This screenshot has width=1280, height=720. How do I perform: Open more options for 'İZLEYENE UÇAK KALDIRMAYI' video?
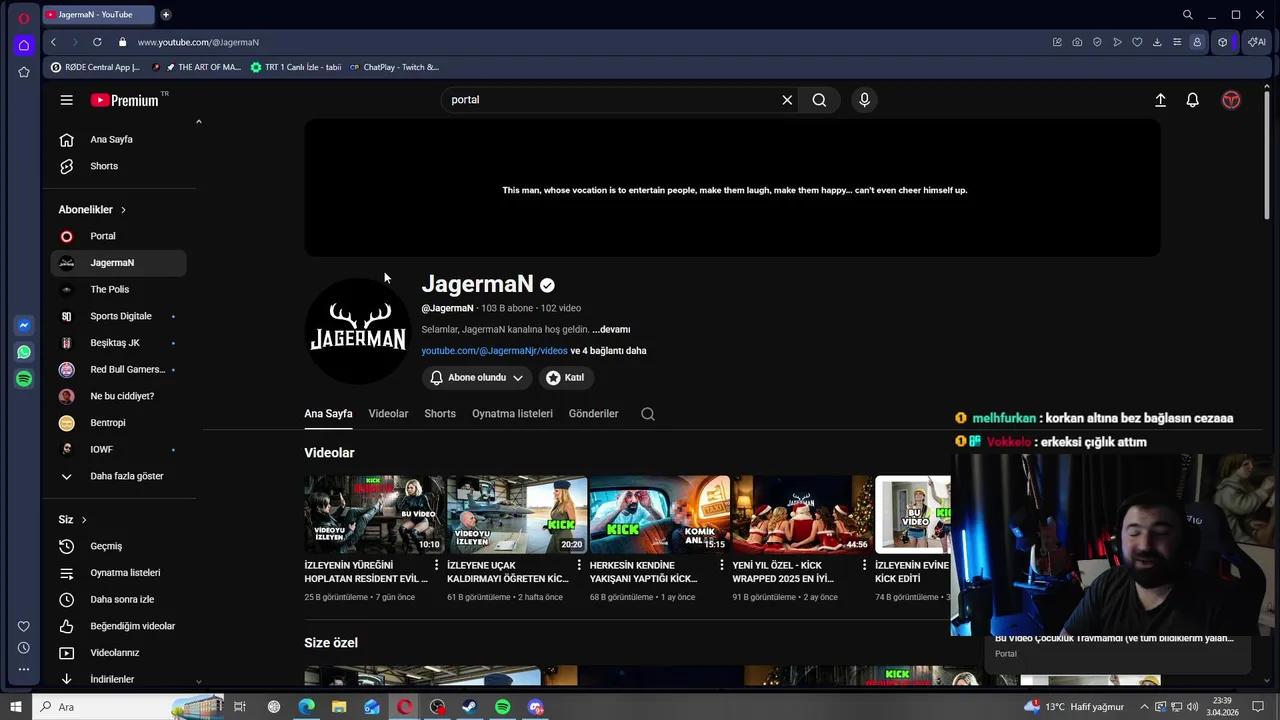tap(579, 566)
